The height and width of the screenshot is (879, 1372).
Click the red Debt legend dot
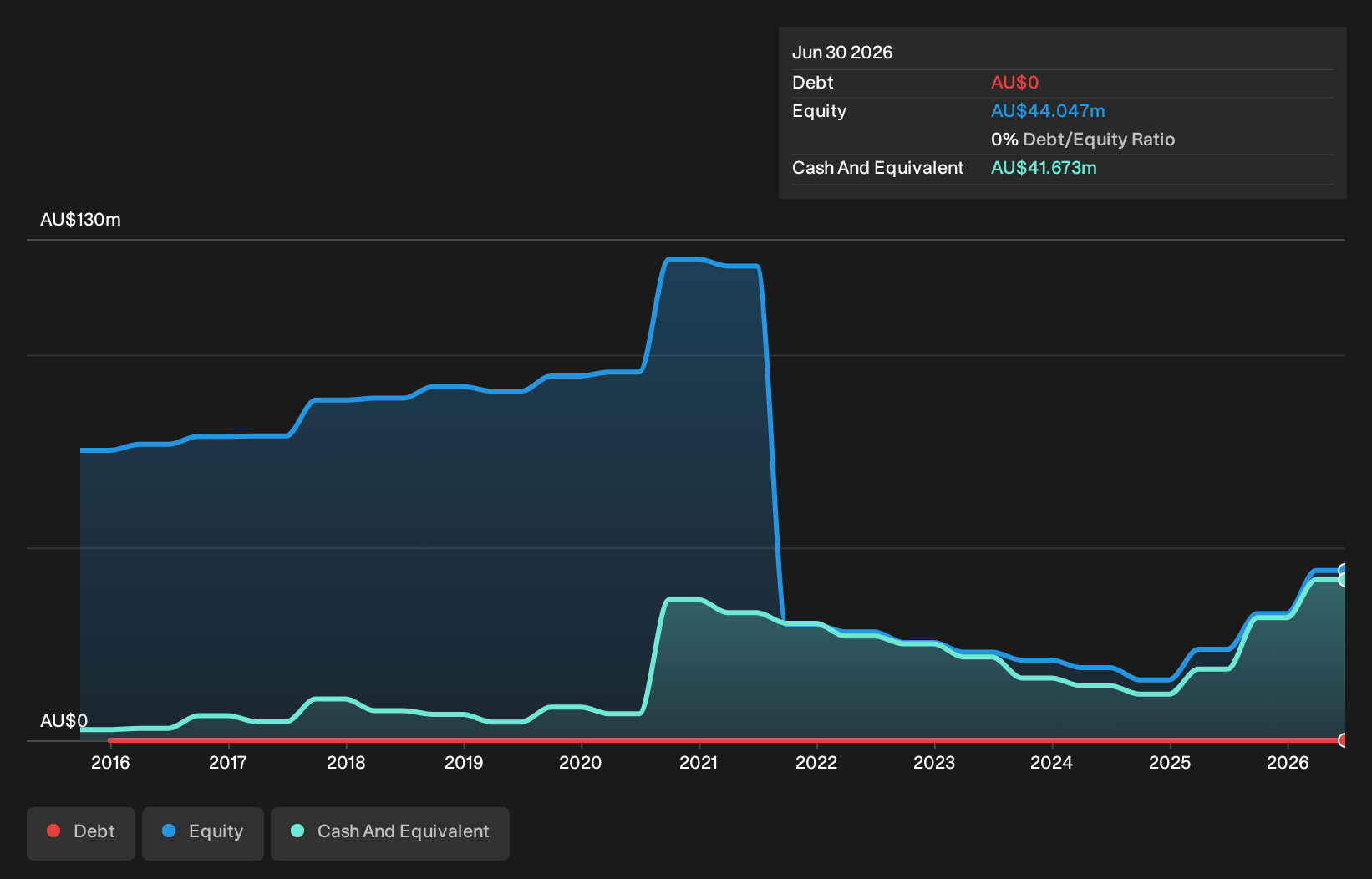point(53,831)
